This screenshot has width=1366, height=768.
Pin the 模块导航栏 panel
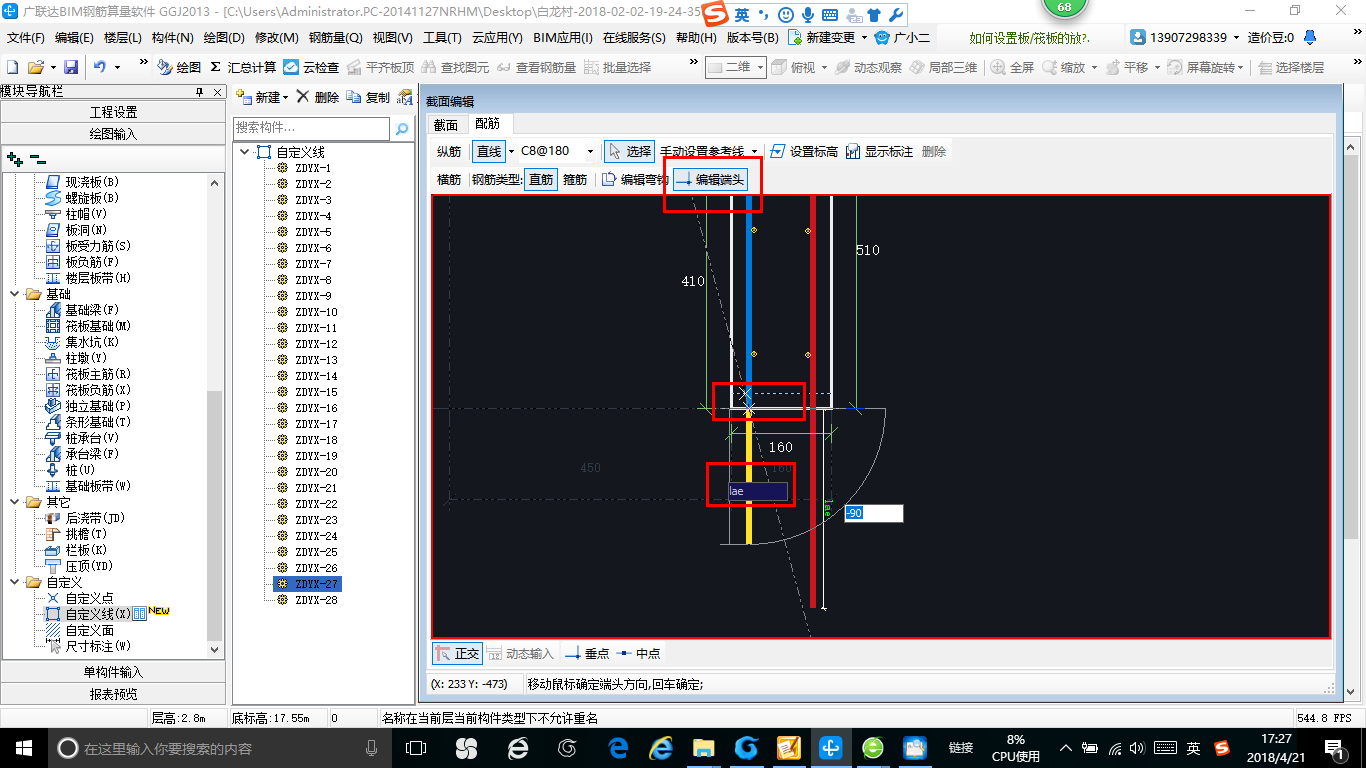[x=199, y=92]
